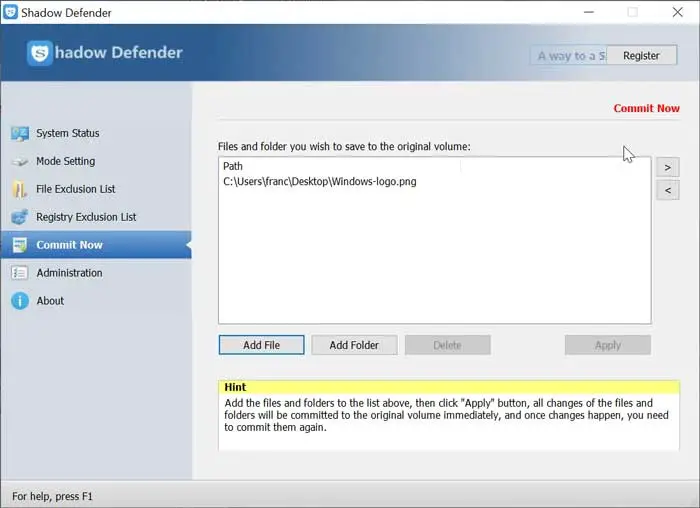700x508 pixels.
Task: Click the Delete button
Action: pos(447,345)
